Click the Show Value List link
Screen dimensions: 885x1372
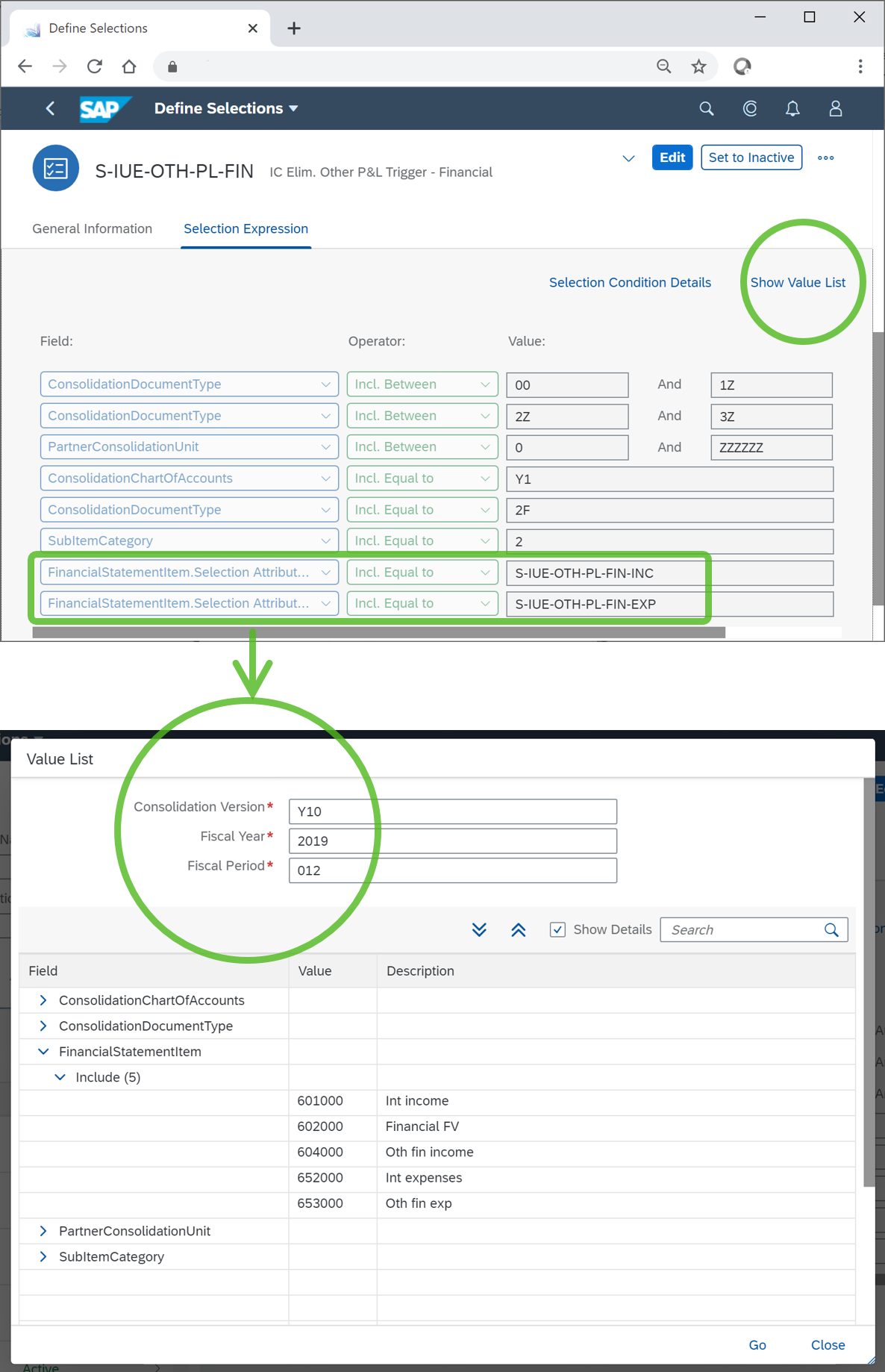coord(798,282)
